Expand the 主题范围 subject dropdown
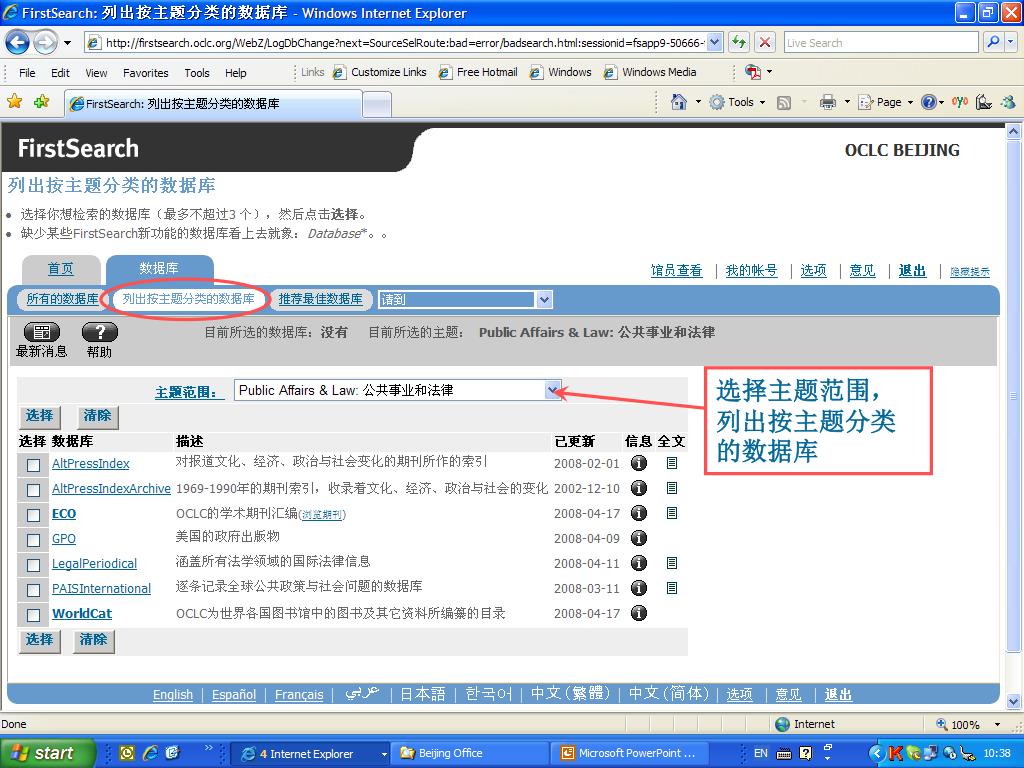The height and width of the screenshot is (768, 1024). click(x=553, y=391)
